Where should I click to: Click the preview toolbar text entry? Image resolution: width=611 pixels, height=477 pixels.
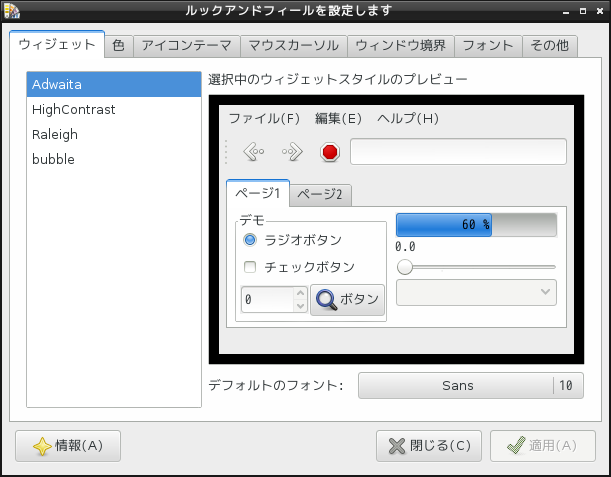(458, 152)
